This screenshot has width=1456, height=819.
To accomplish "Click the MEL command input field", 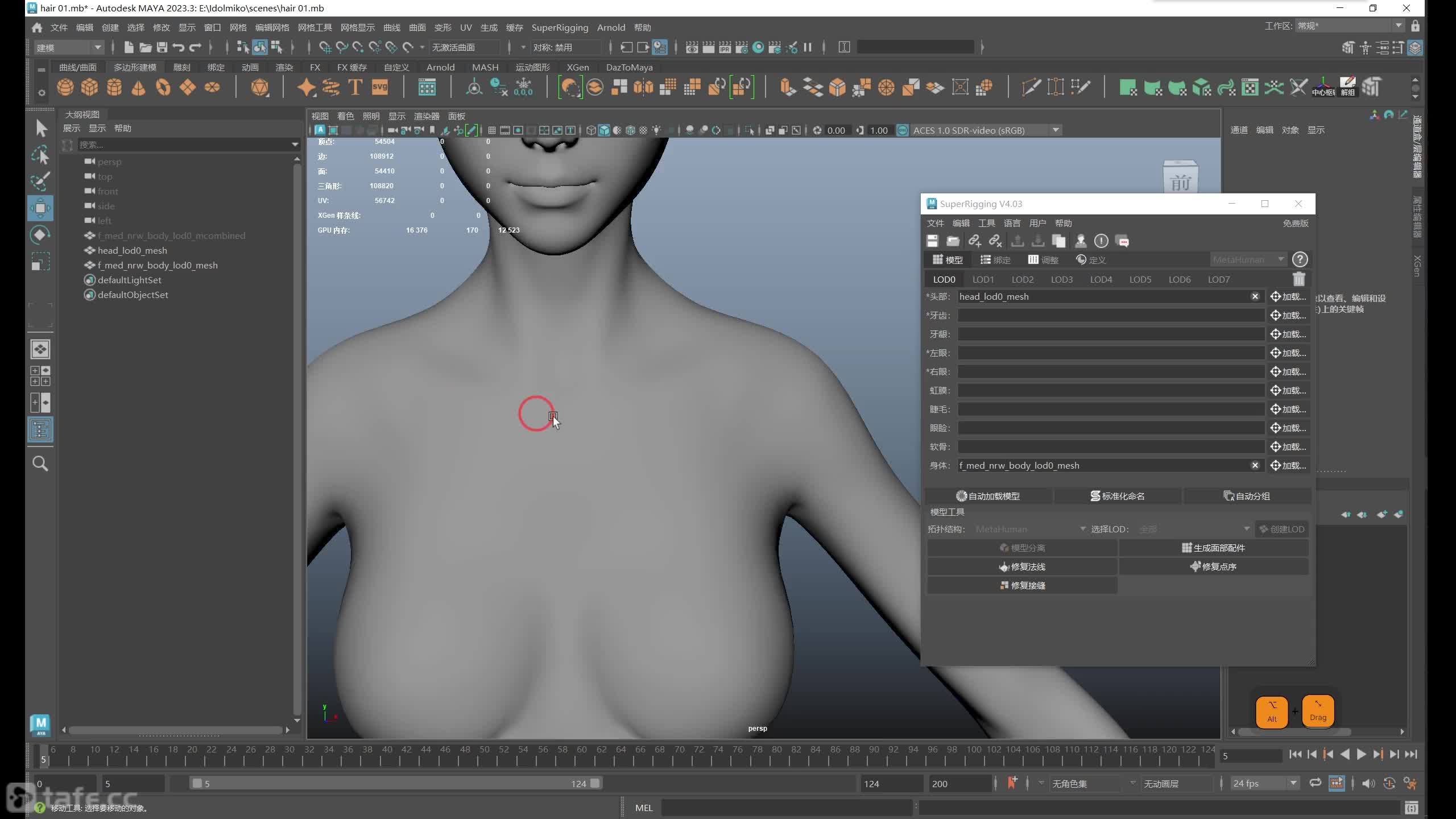I will click(x=787, y=808).
